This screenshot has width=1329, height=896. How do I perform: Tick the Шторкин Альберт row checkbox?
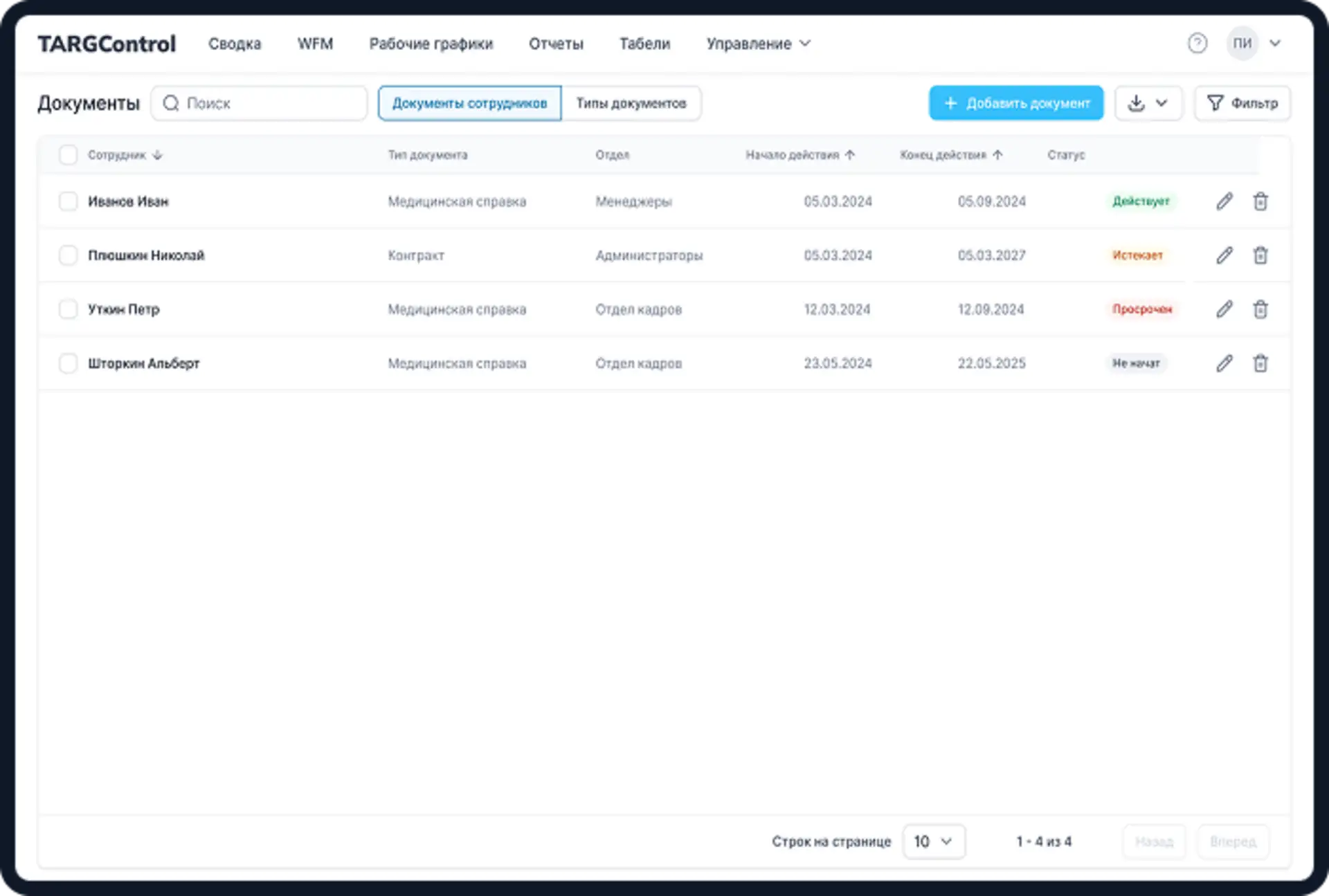68,363
